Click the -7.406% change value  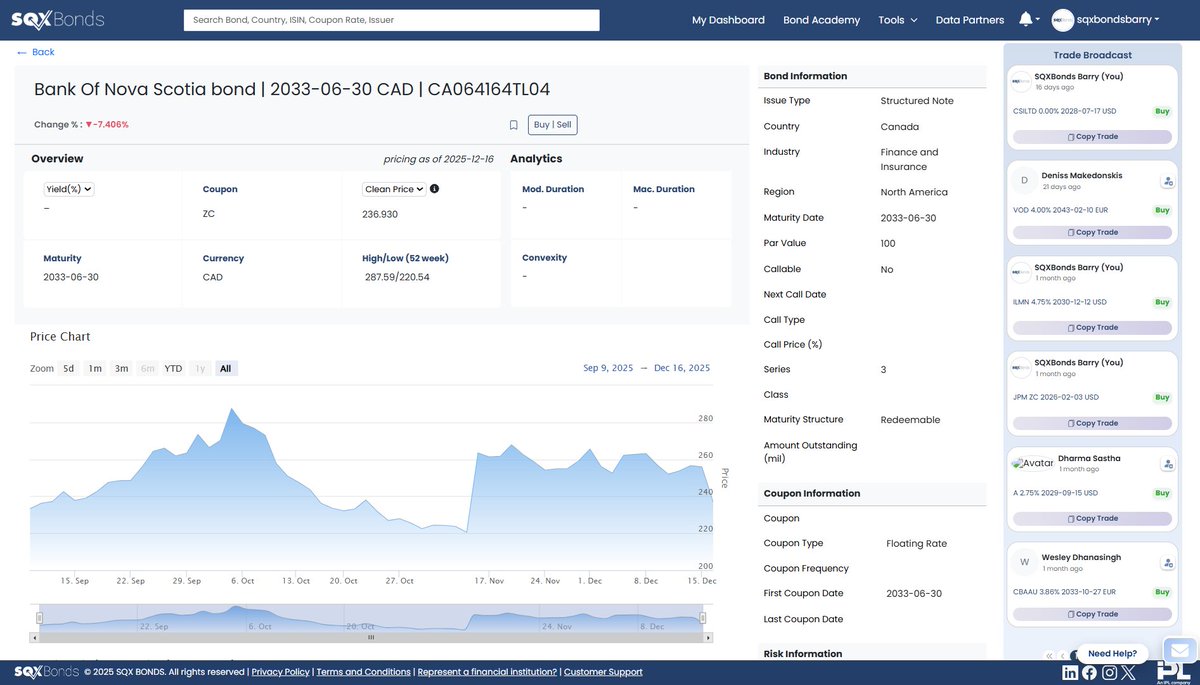(x=110, y=125)
